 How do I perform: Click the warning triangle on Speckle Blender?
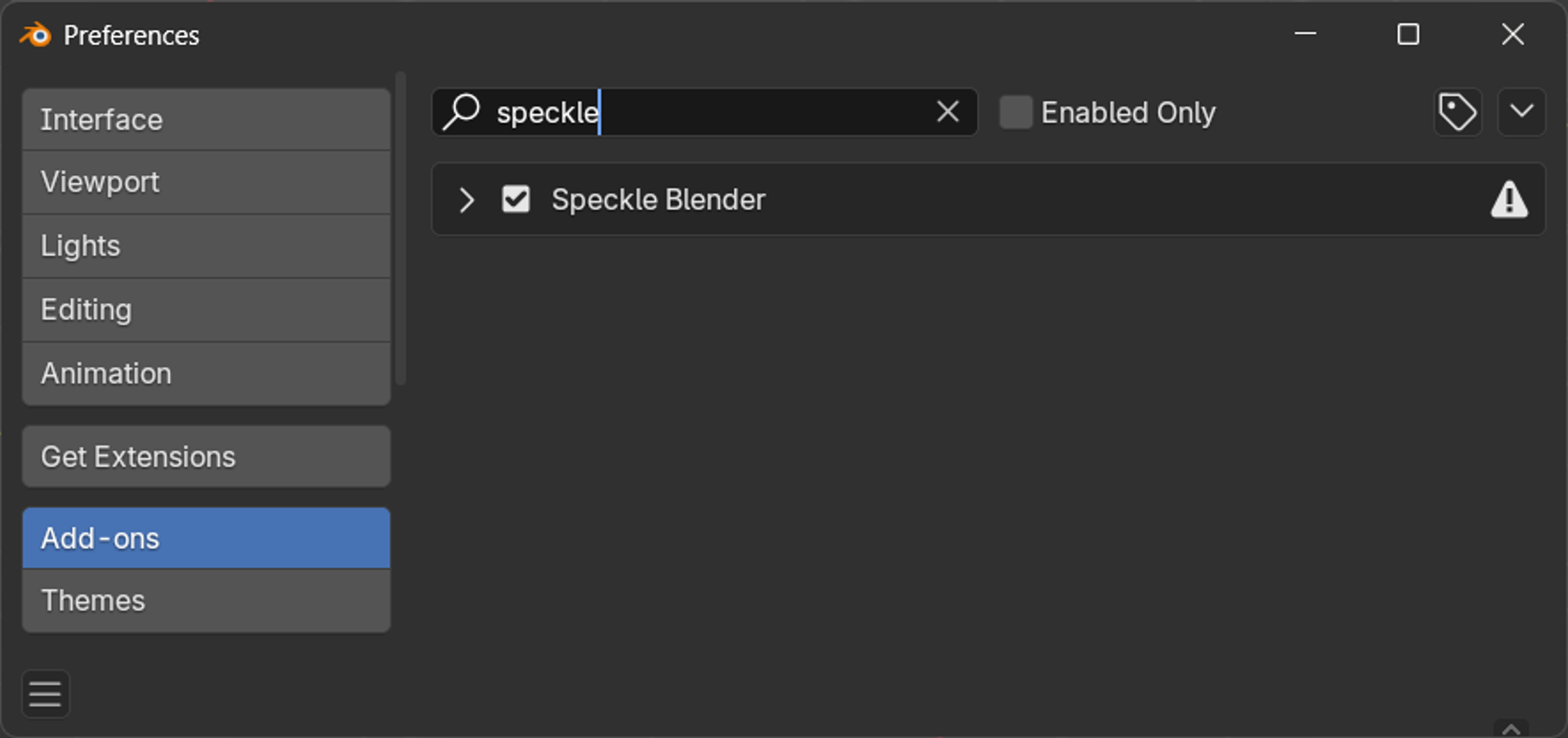pos(1509,199)
